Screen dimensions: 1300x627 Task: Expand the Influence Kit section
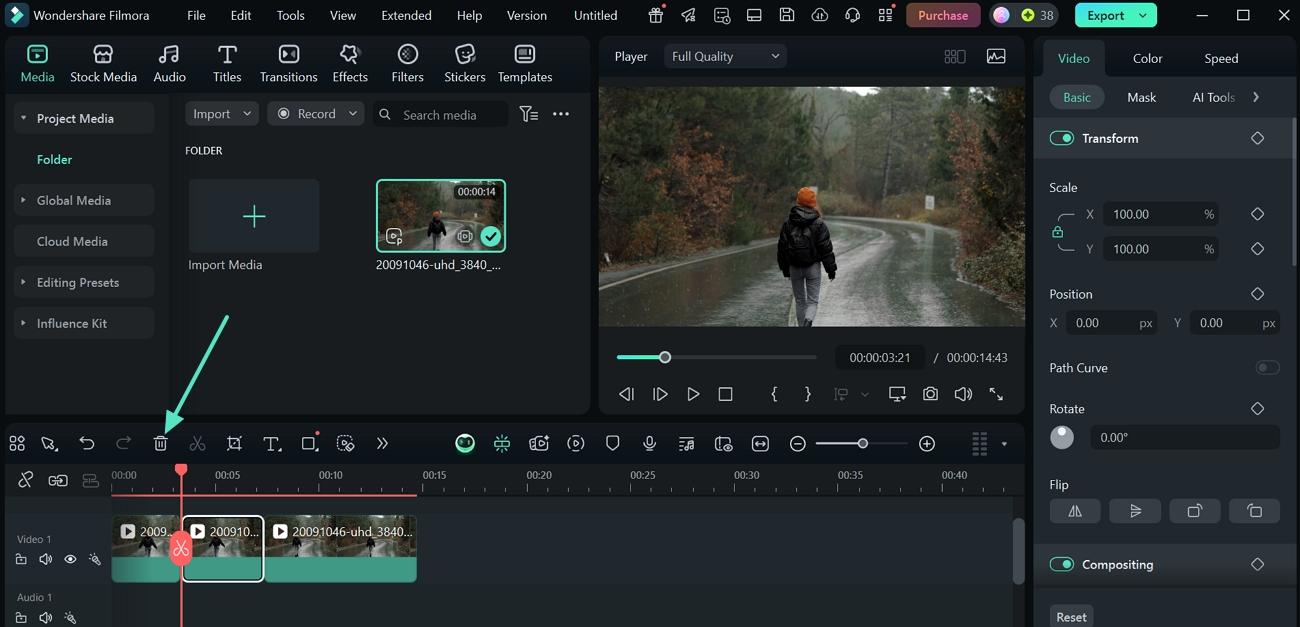pyautogui.click(x=23, y=323)
